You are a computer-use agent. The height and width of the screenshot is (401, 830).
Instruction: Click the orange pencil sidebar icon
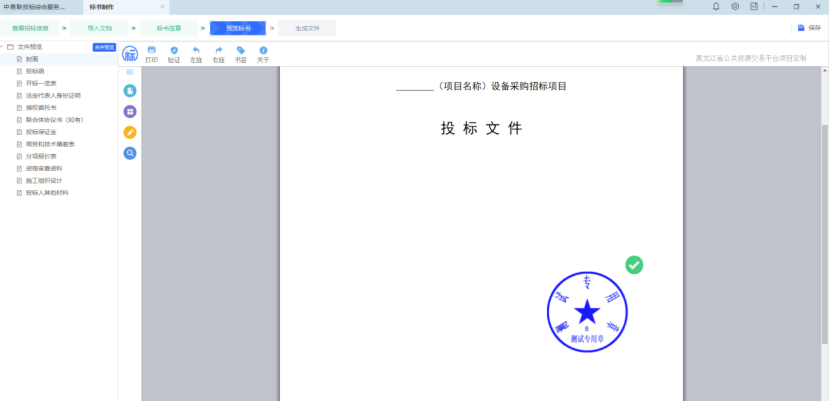[x=130, y=132]
